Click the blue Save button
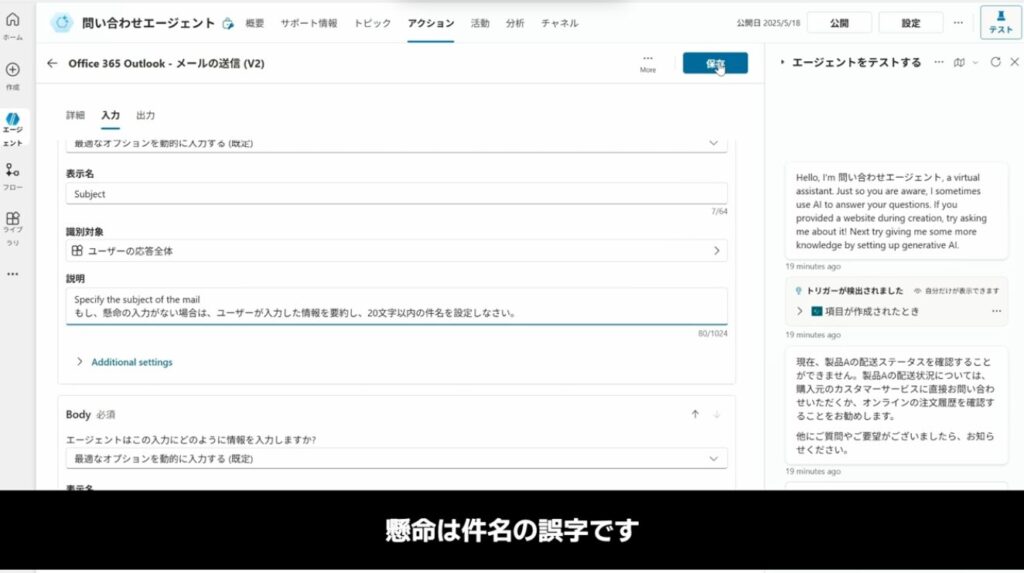The image size is (1024, 573). 714,63
